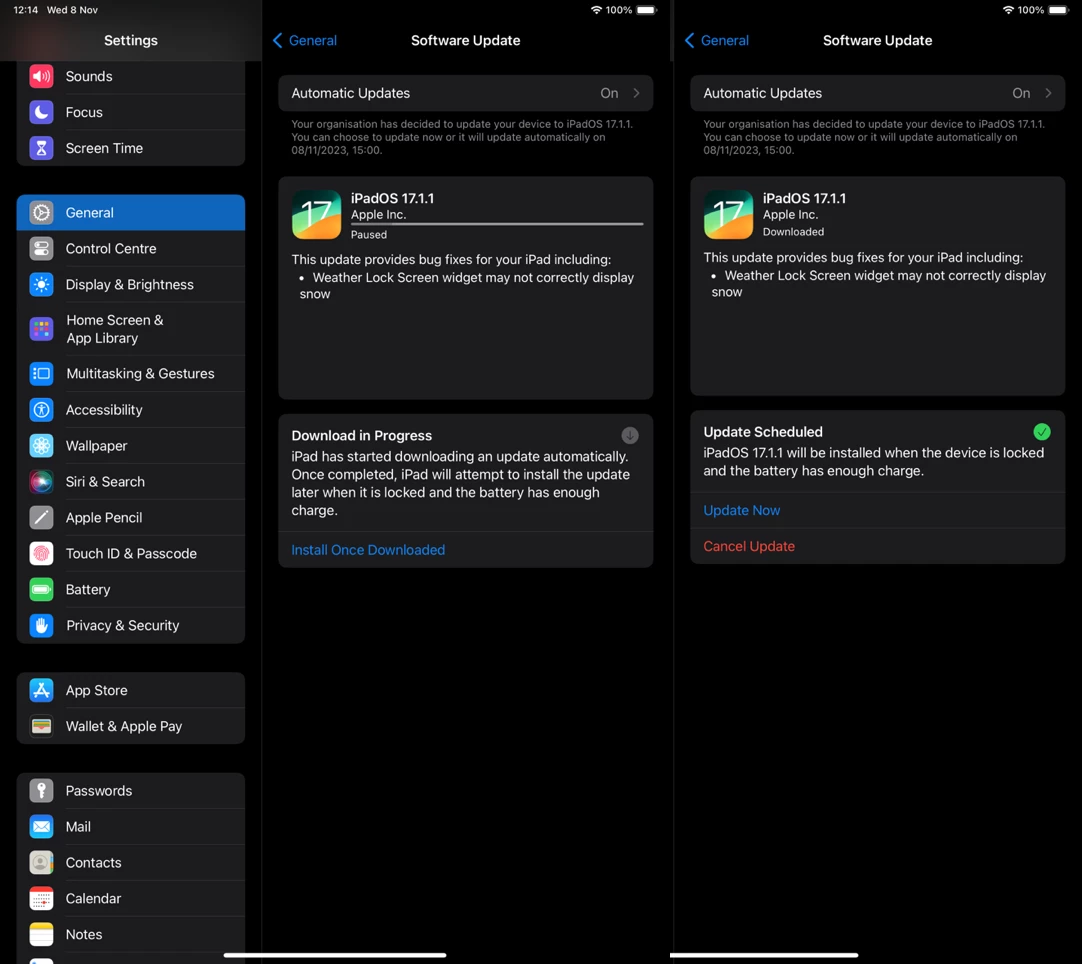Tap the home indicator bar at bottom left
Screen dimensions: 1082x964
pyautogui.click(x=335, y=955)
